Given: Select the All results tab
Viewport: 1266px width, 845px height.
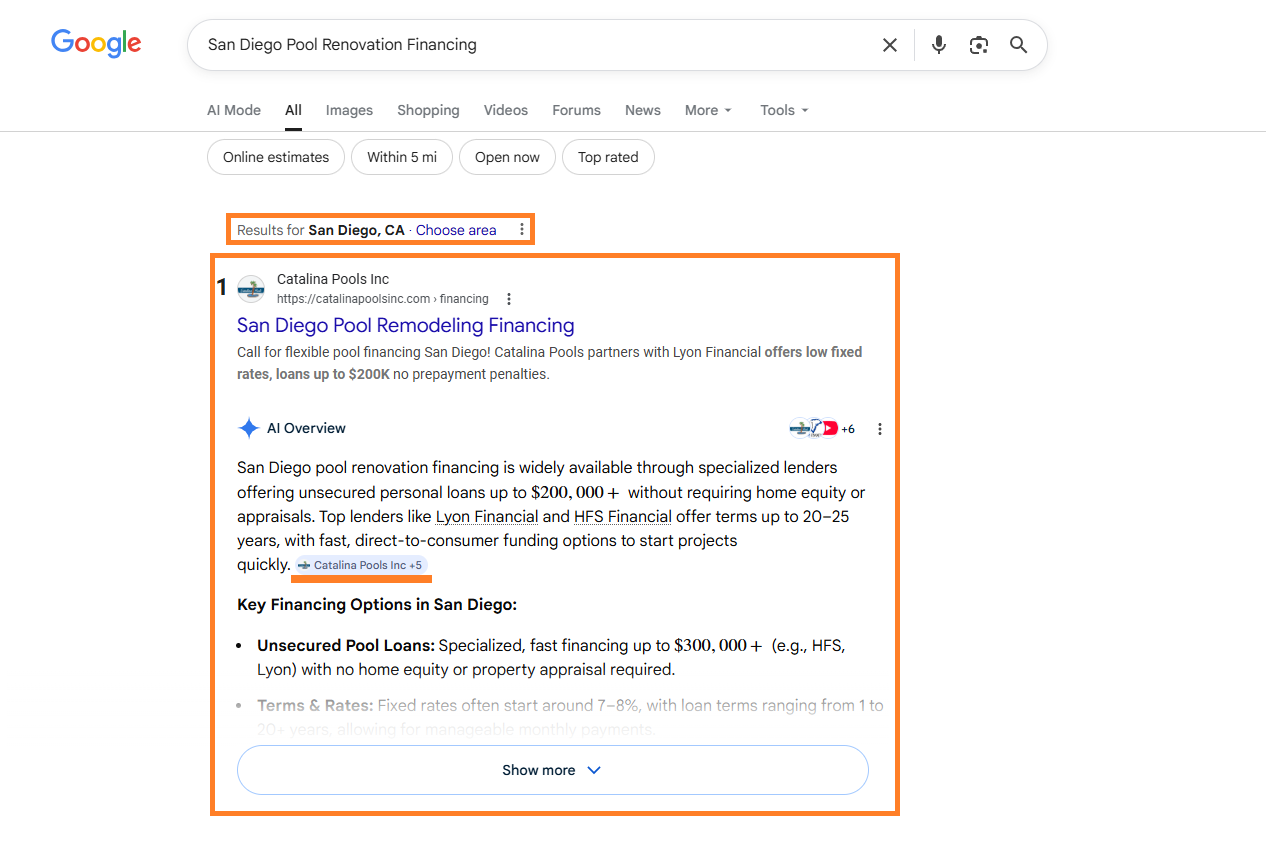Looking at the screenshot, I should tap(293, 110).
